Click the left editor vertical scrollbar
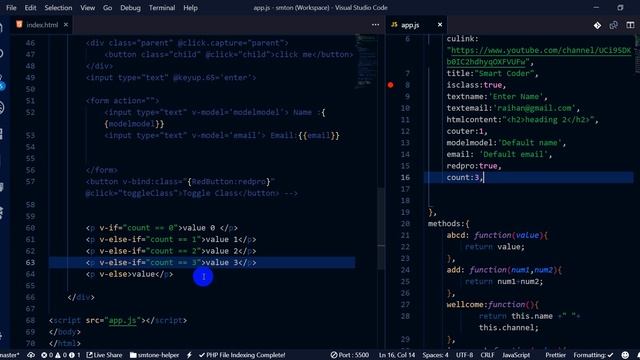This screenshot has width=640, height=360. point(381,229)
